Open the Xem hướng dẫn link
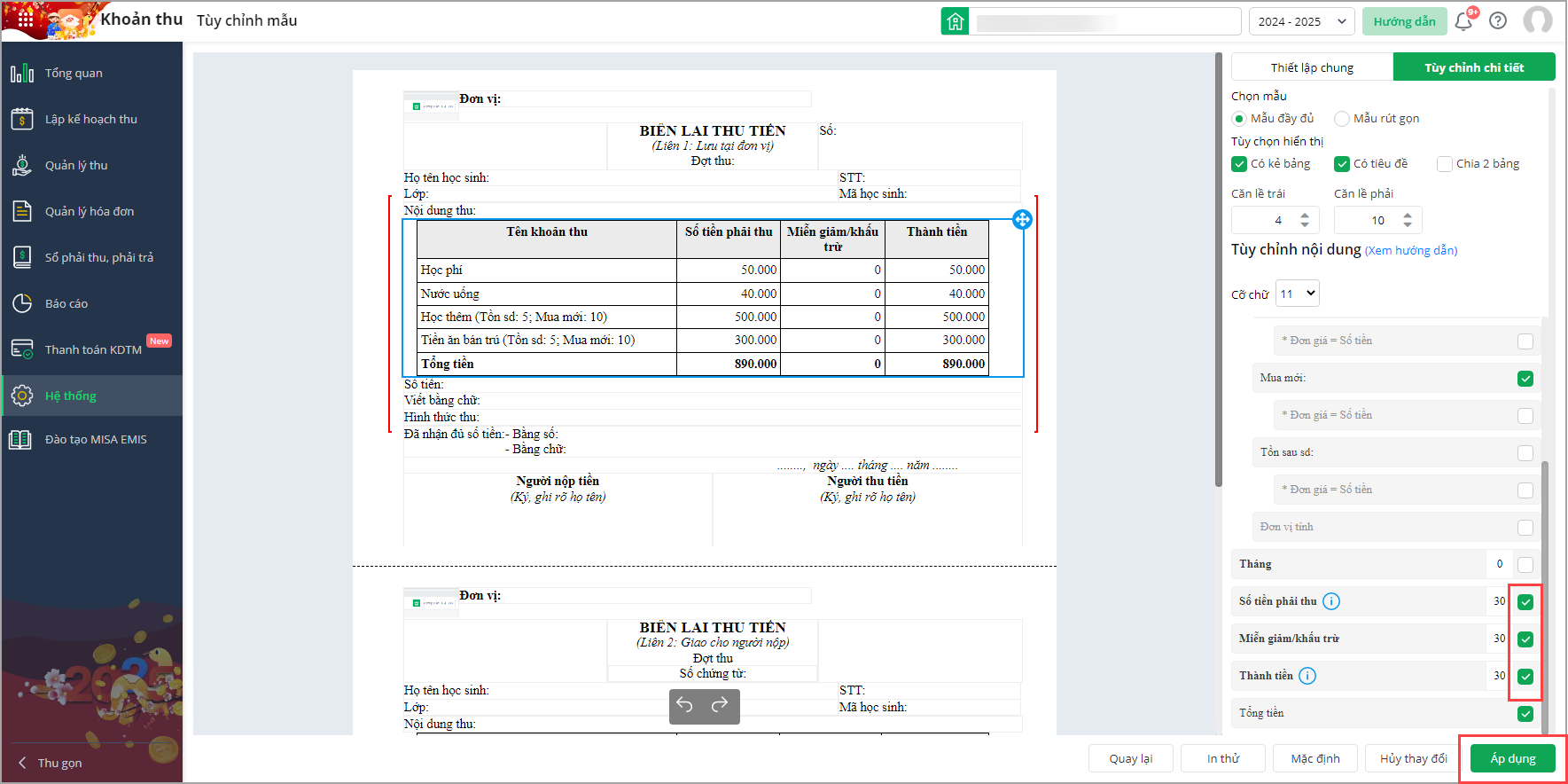The image size is (1568, 784). click(1411, 251)
